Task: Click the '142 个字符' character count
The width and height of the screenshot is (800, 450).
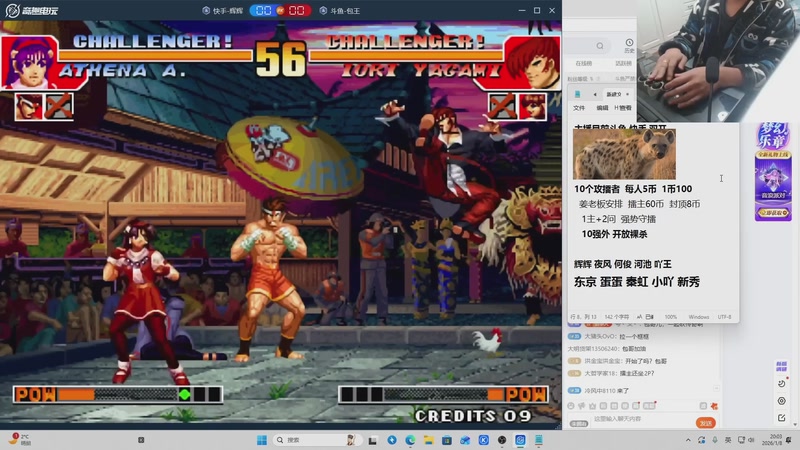Action: point(616,317)
